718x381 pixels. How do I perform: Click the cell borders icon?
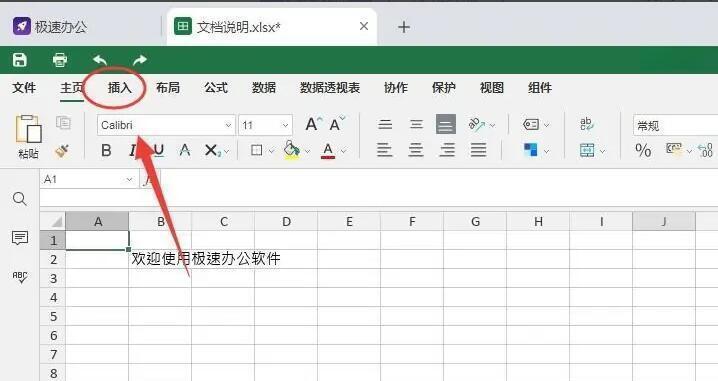coord(256,150)
